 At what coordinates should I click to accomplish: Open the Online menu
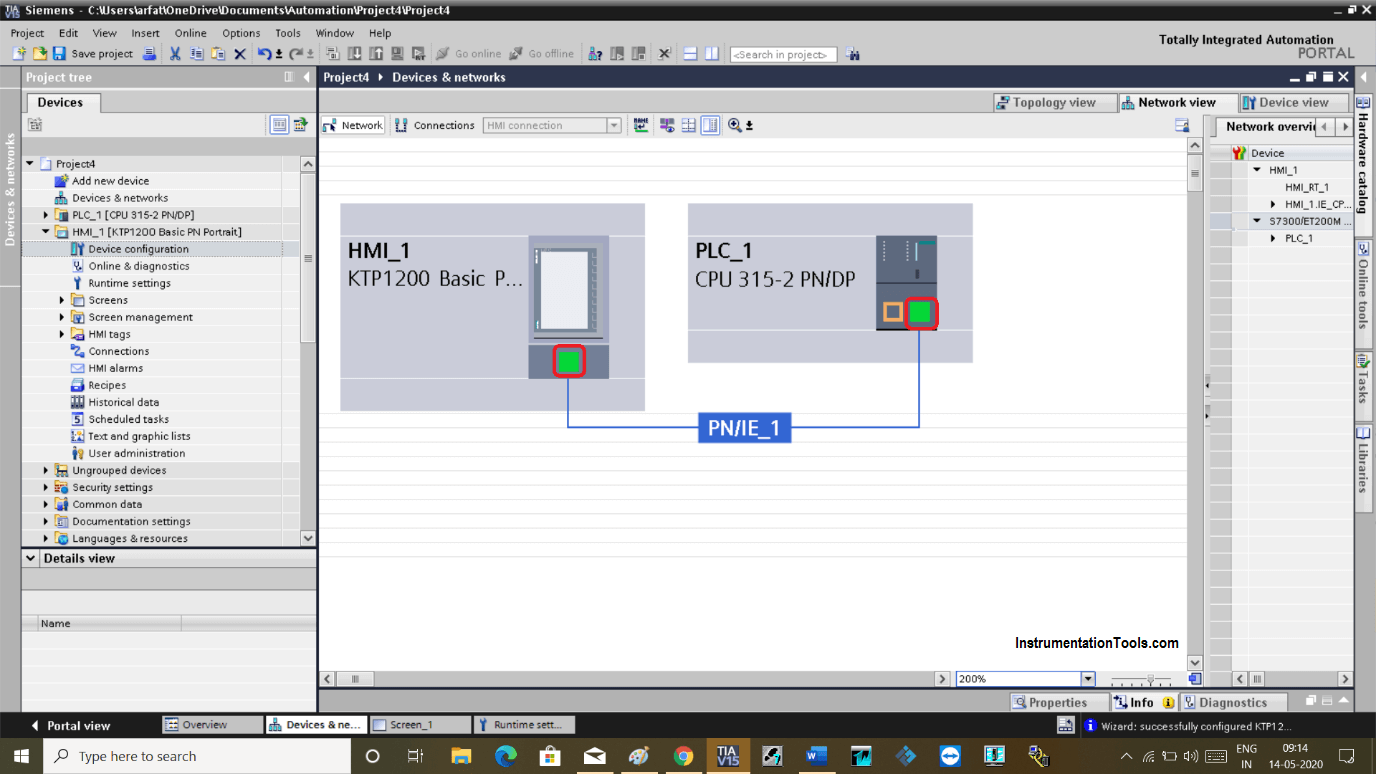point(190,33)
